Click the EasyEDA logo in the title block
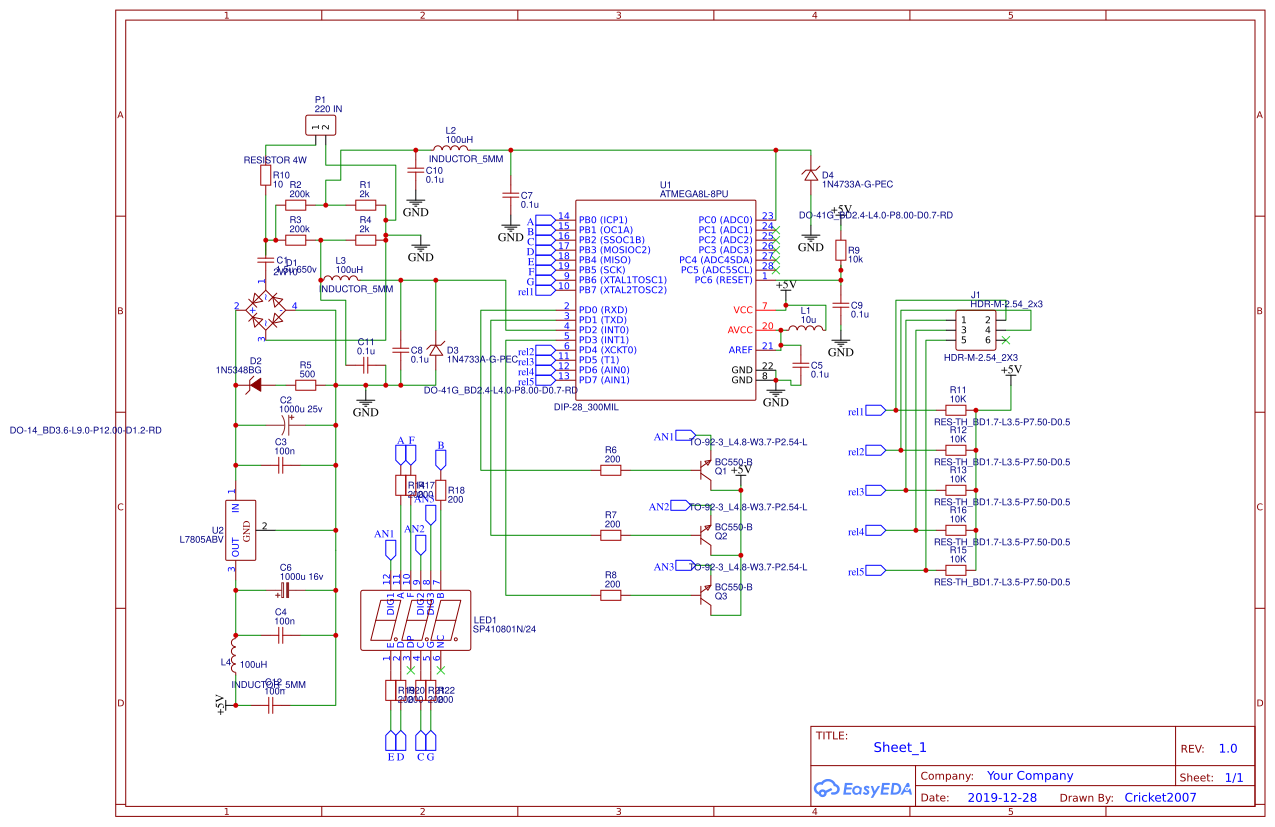1275x827 pixels. [862, 786]
